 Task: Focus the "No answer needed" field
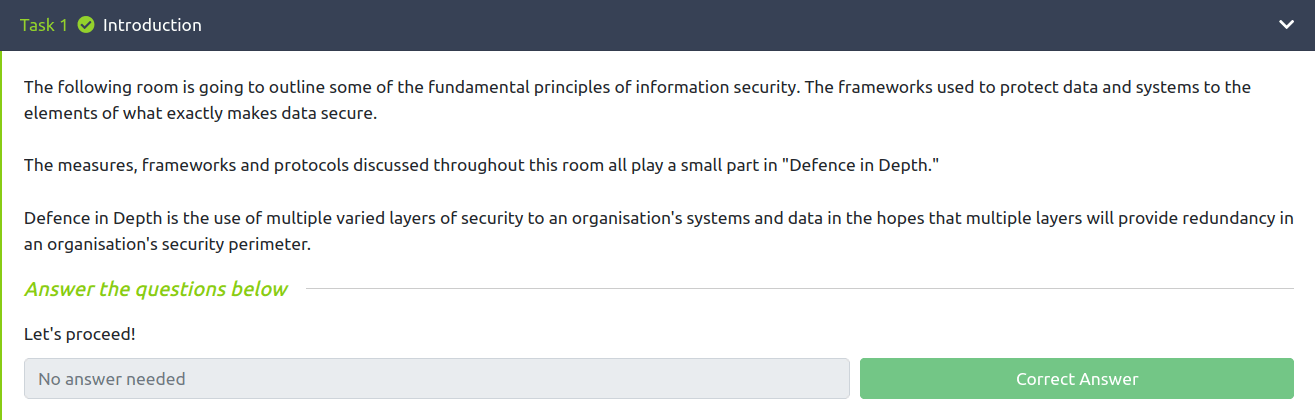pyautogui.click(x=437, y=379)
